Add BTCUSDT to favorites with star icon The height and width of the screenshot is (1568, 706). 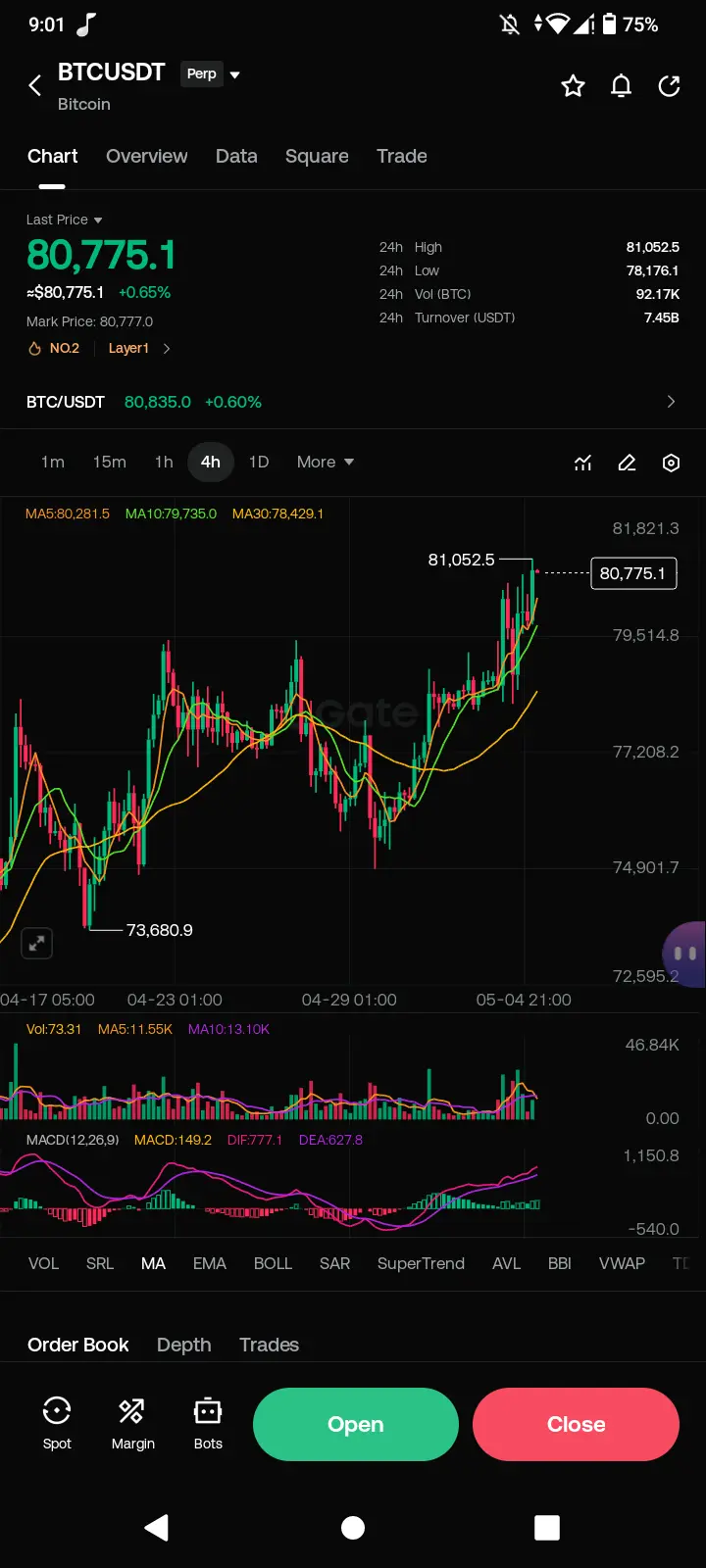tap(573, 86)
